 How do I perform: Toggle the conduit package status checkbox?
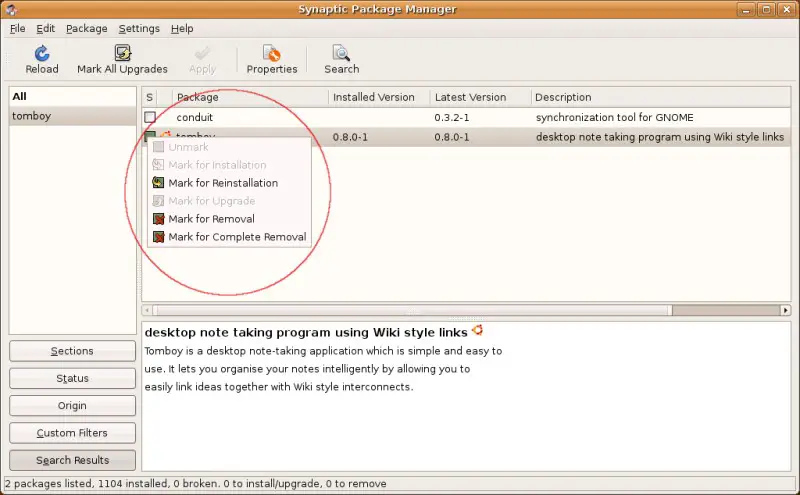149,117
